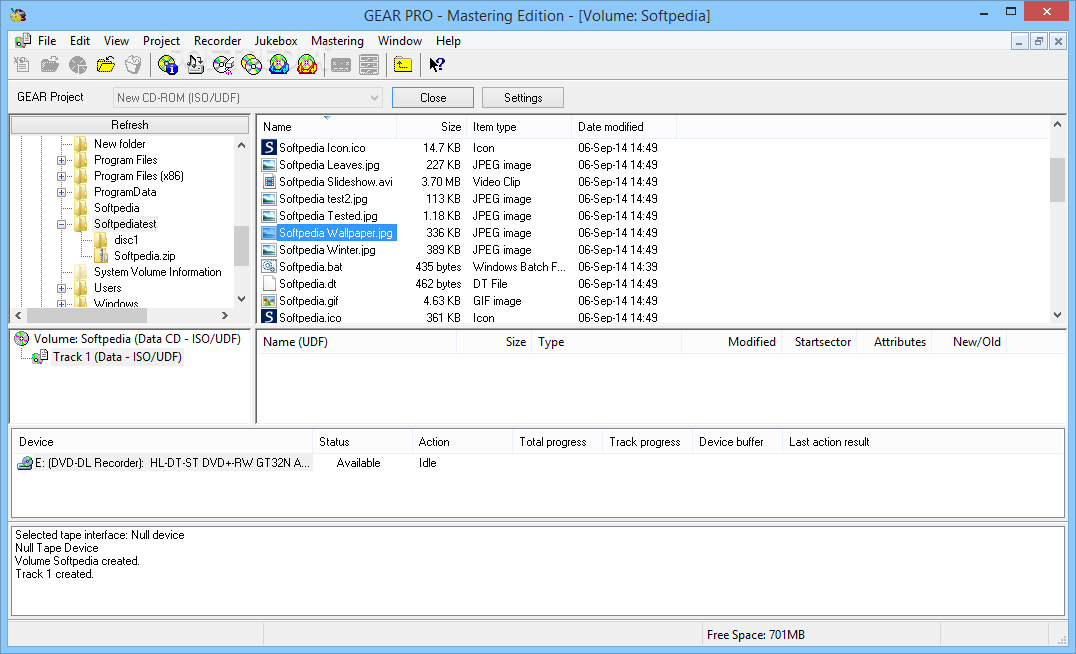Click the folder tree horizontal scrollbar thumb
Viewport: 1076px width, 654px height.
(87, 316)
